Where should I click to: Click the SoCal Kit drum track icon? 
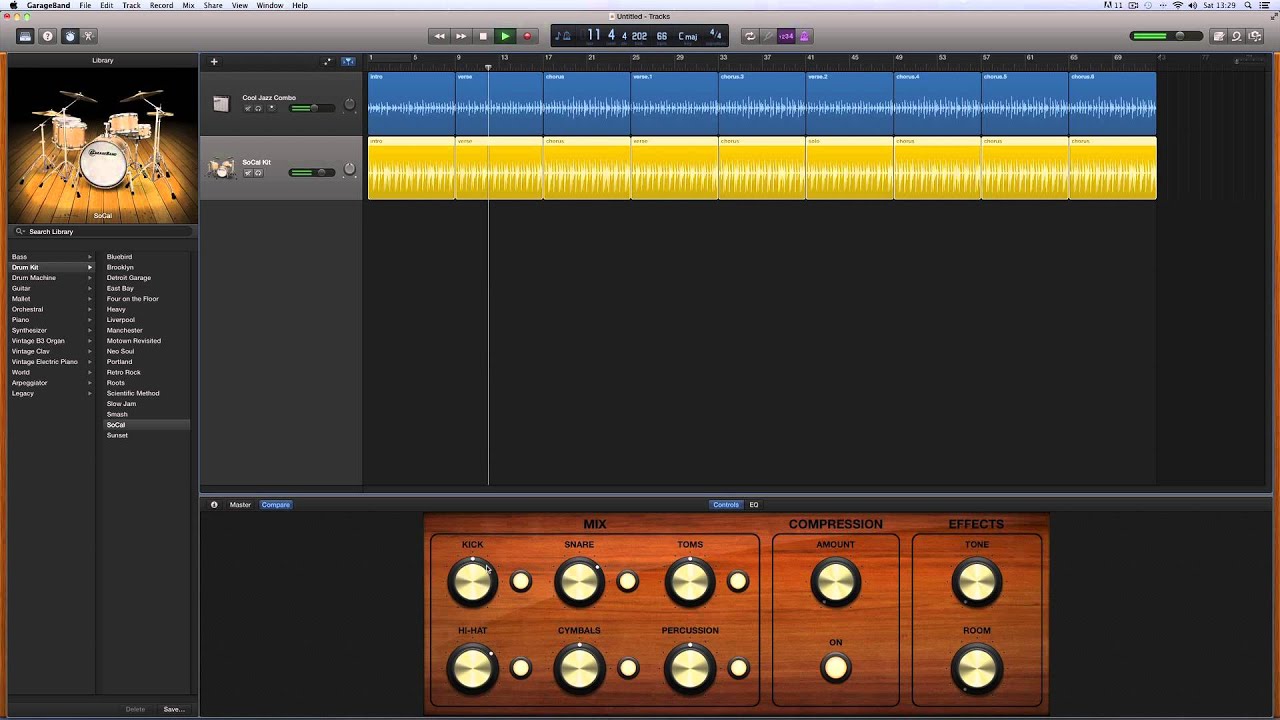pyautogui.click(x=221, y=168)
